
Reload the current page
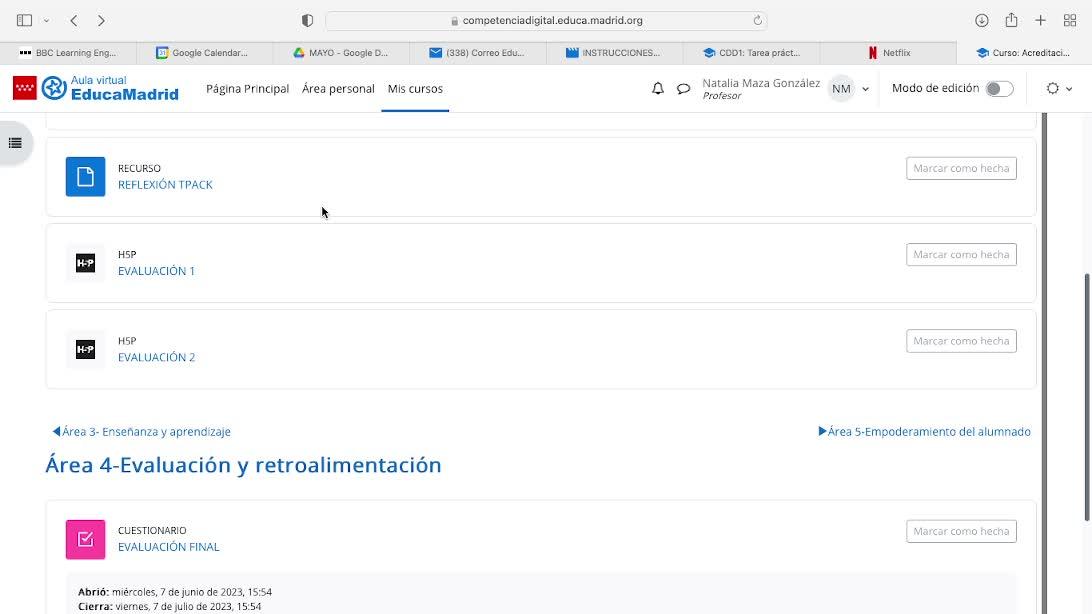[x=758, y=20]
